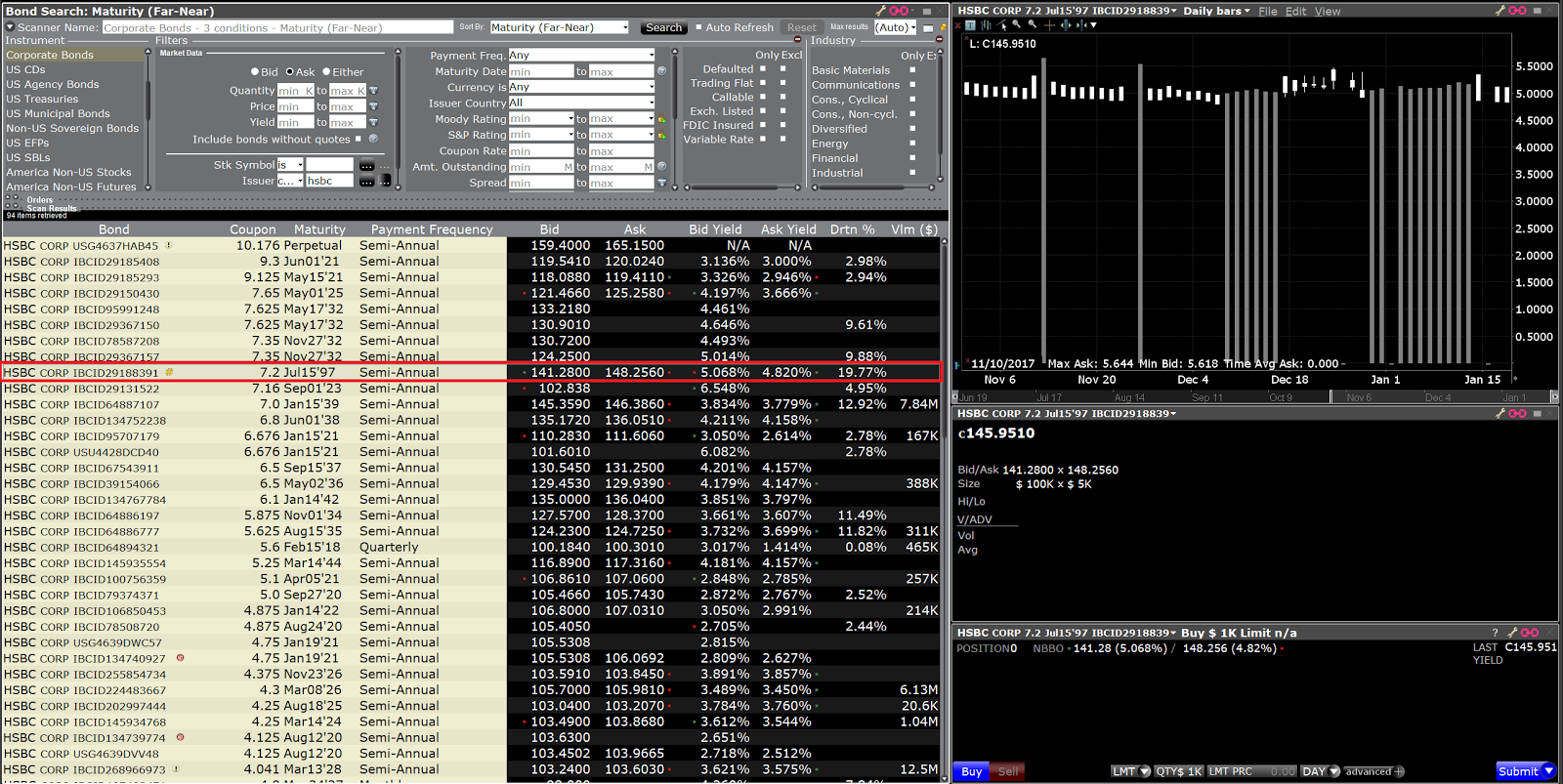The image size is (1563, 784).
Task: Open the Sort By dropdown
Action: tap(559, 27)
